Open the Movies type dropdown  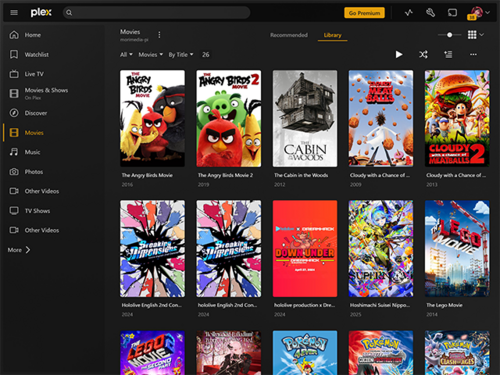151,54
